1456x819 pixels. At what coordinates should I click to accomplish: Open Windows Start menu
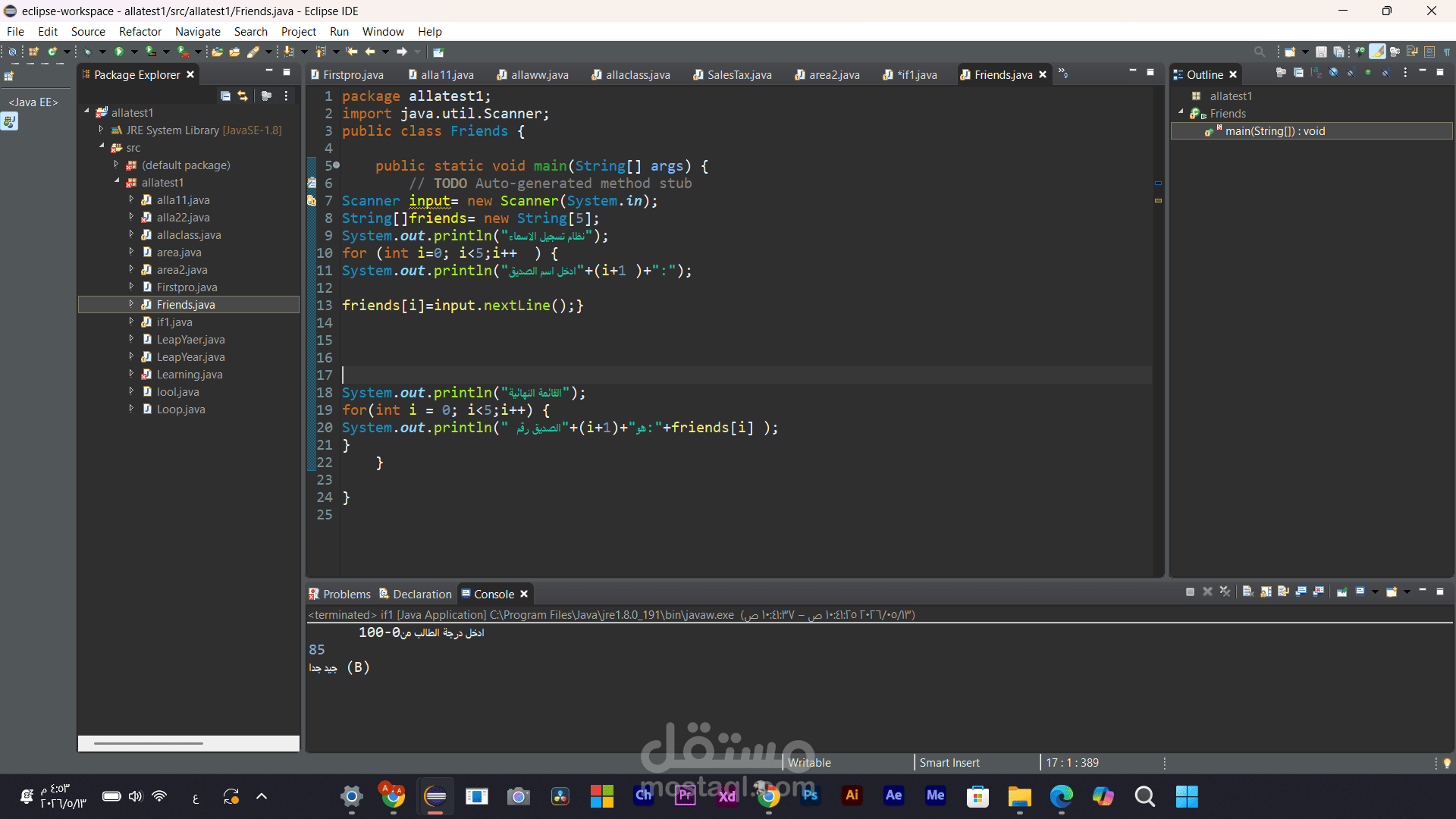1187,795
